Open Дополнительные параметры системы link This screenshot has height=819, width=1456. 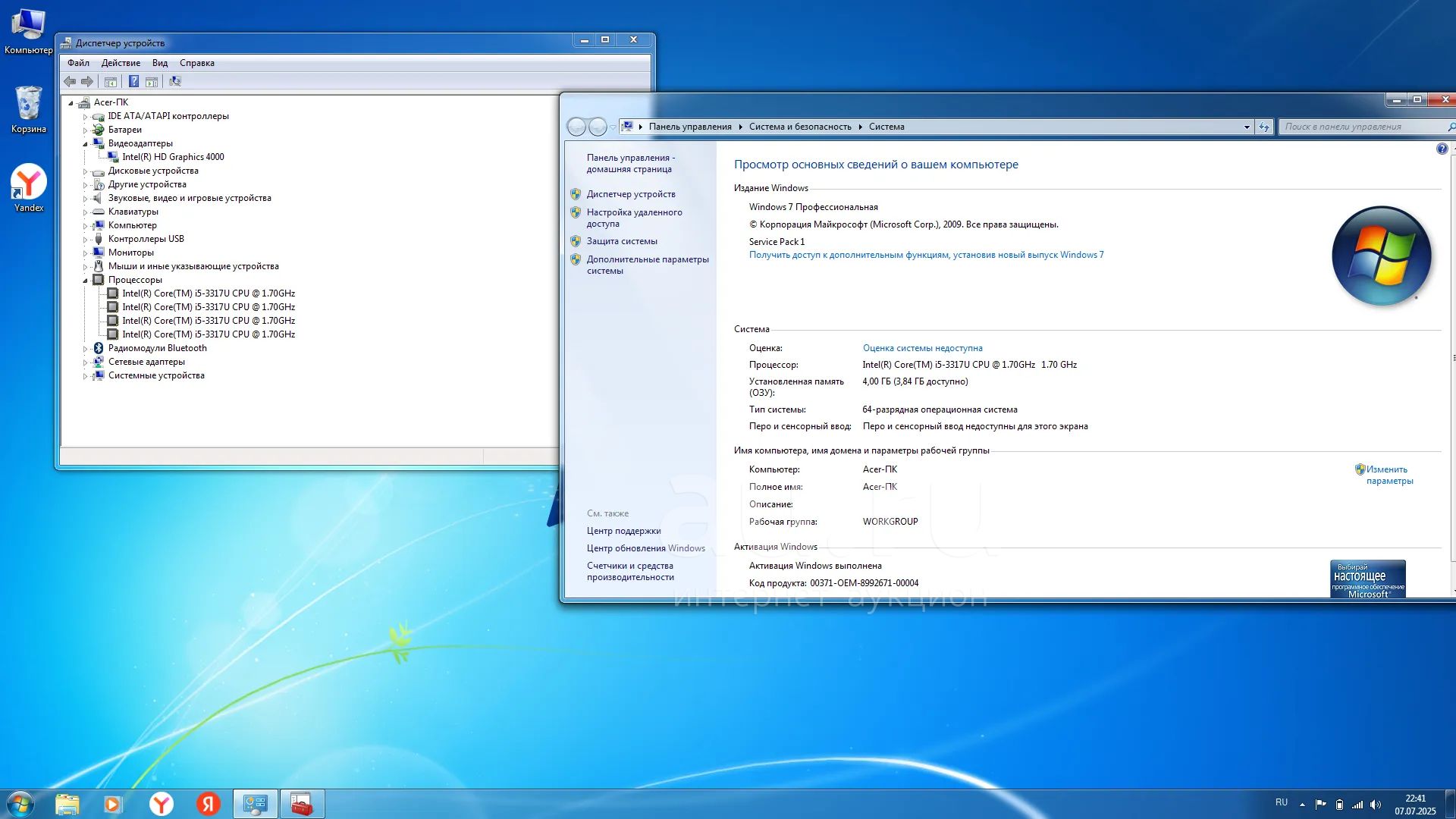point(648,265)
